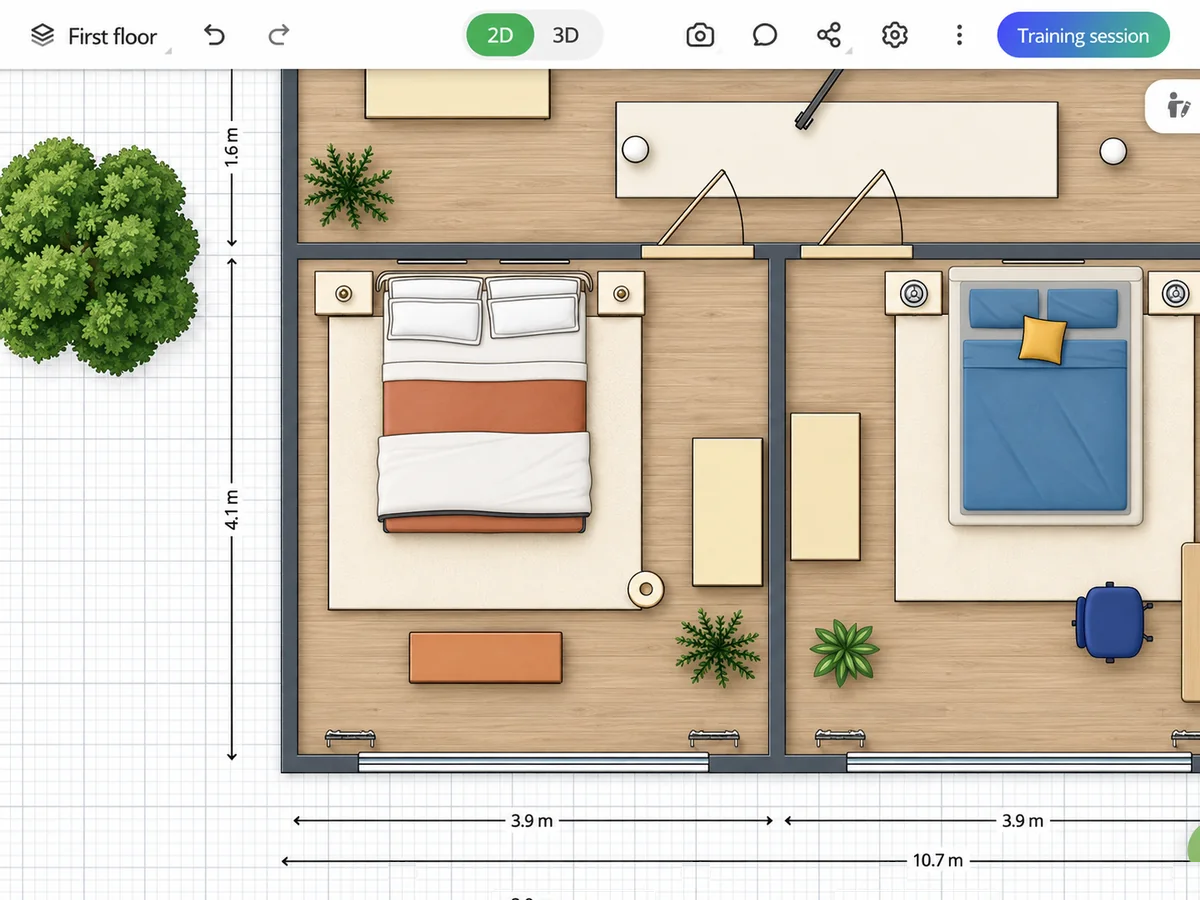
Task: Select the left bedroom's sliding window
Action: pos(533,763)
